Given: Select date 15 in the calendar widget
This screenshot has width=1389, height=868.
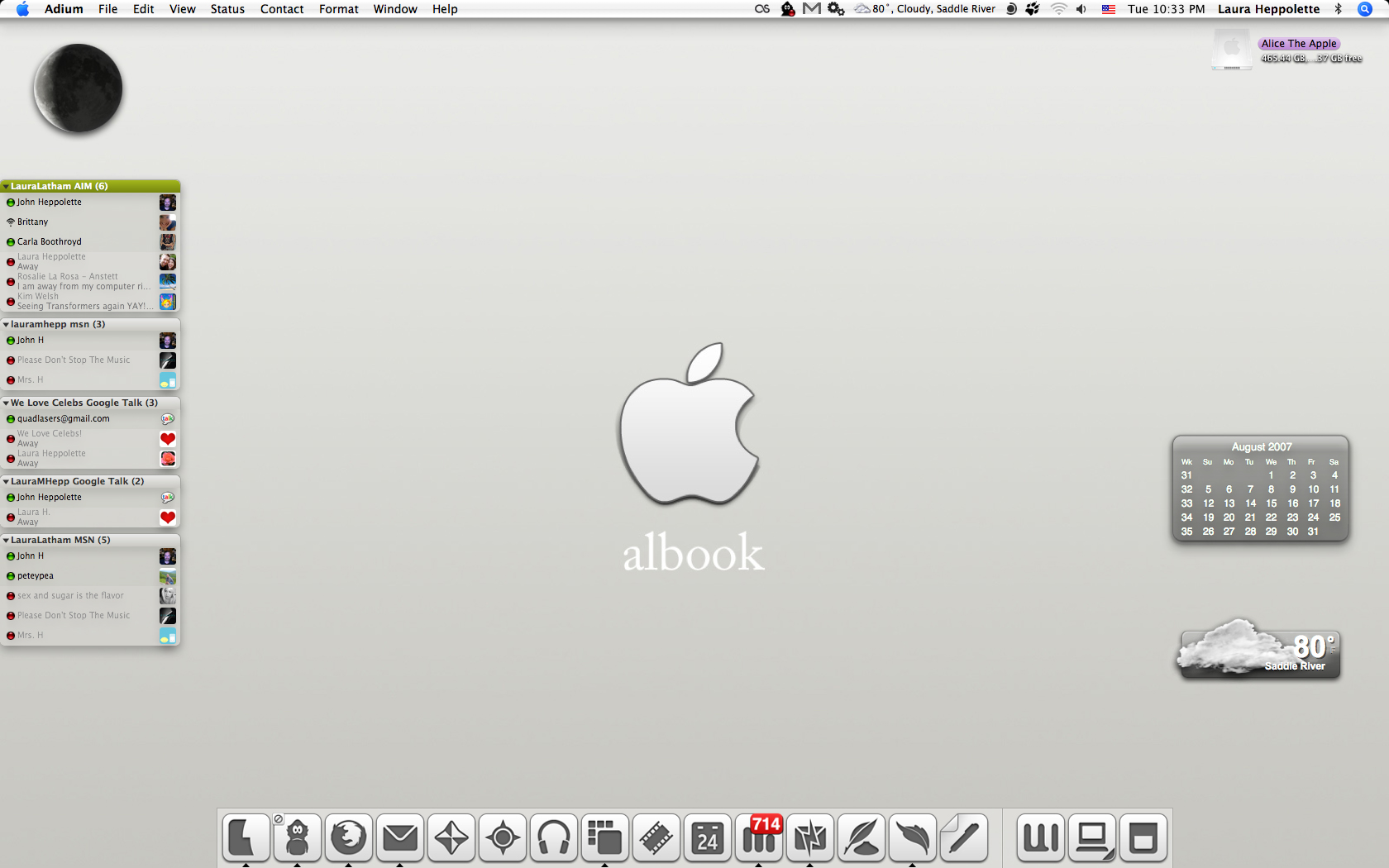Looking at the screenshot, I should point(1271,503).
